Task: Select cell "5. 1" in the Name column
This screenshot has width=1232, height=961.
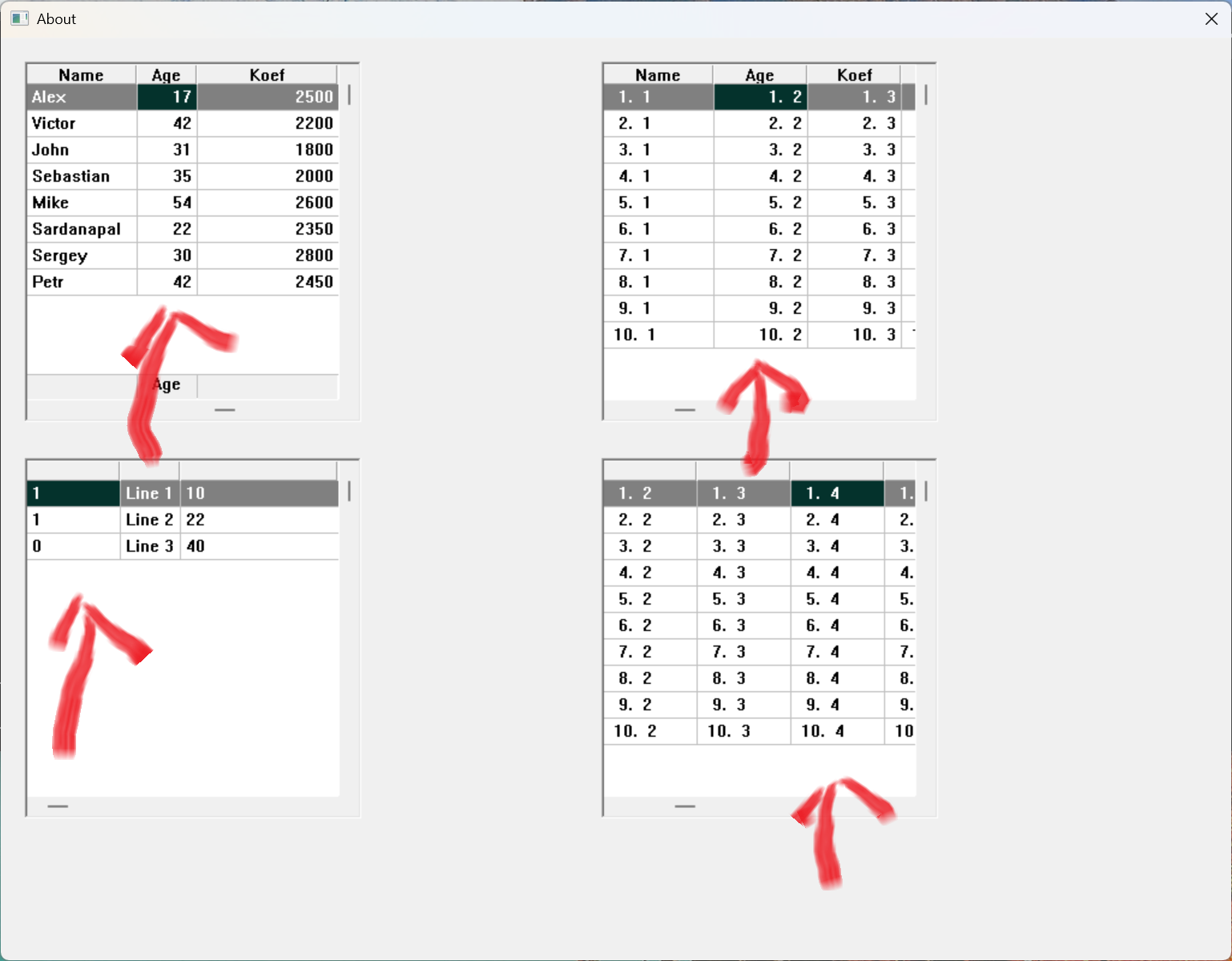Action: pyautogui.click(x=658, y=203)
